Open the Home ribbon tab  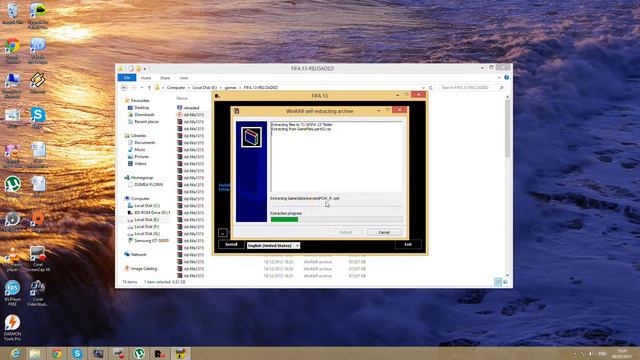[146, 78]
